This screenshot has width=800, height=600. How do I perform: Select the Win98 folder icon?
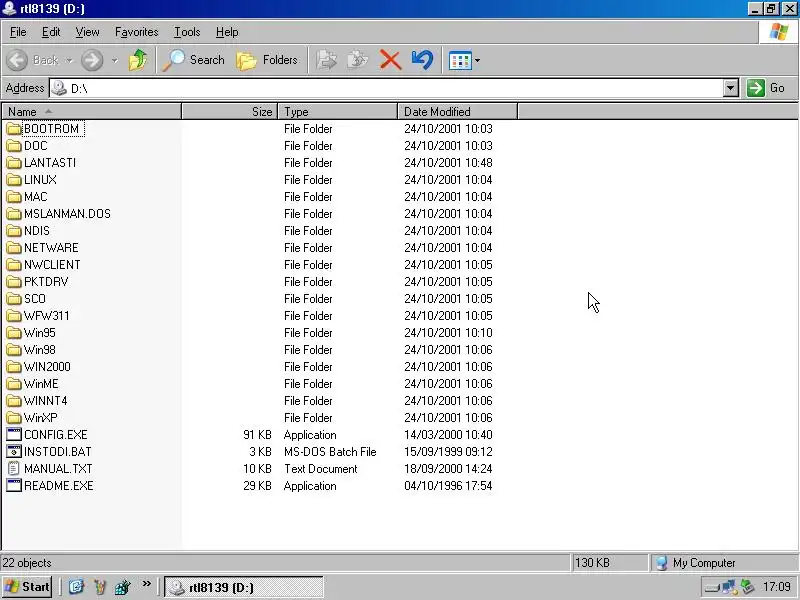point(14,350)
